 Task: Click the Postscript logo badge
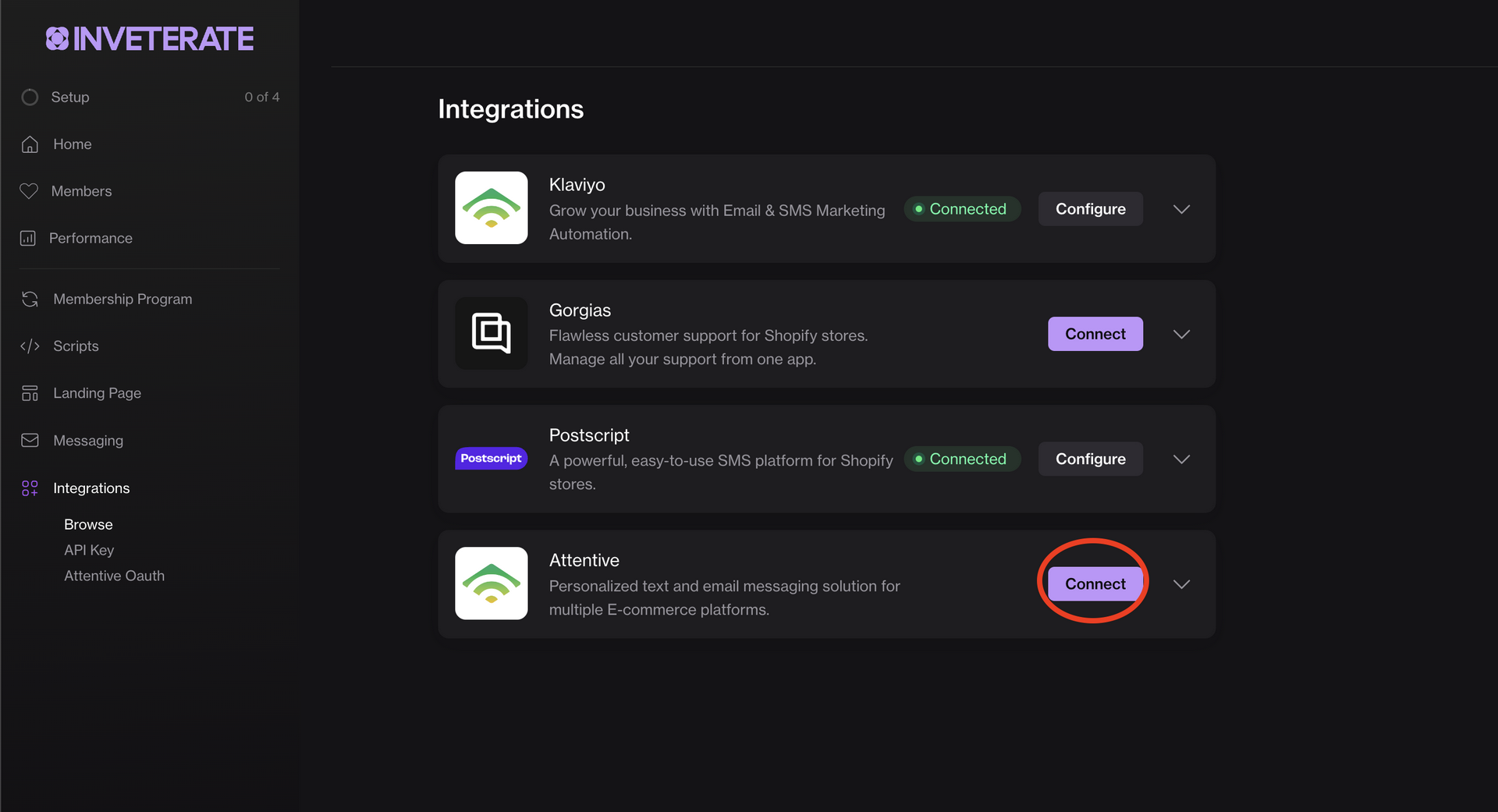(491, 459)
